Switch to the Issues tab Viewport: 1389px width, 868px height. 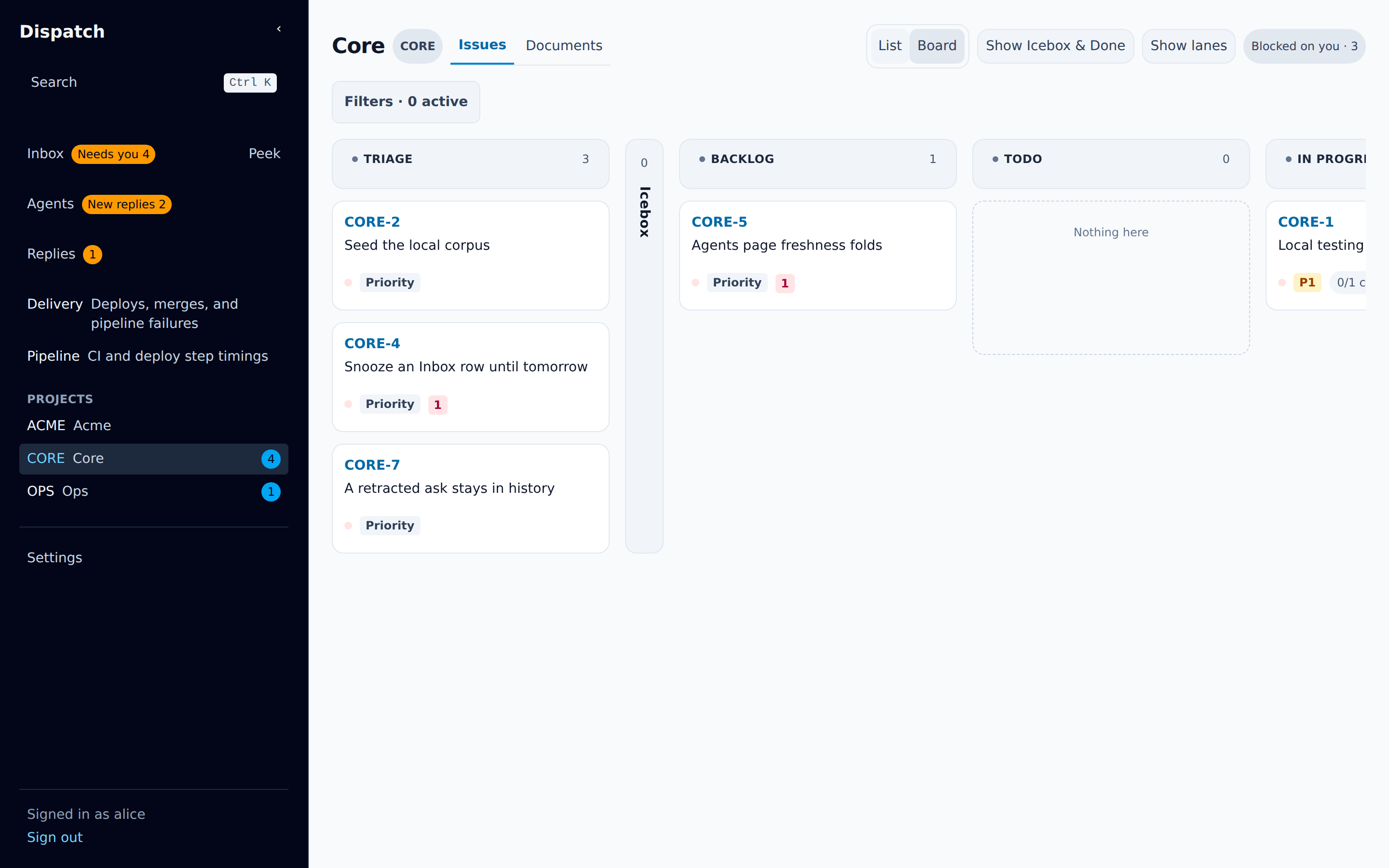click(x=482, y=45)
